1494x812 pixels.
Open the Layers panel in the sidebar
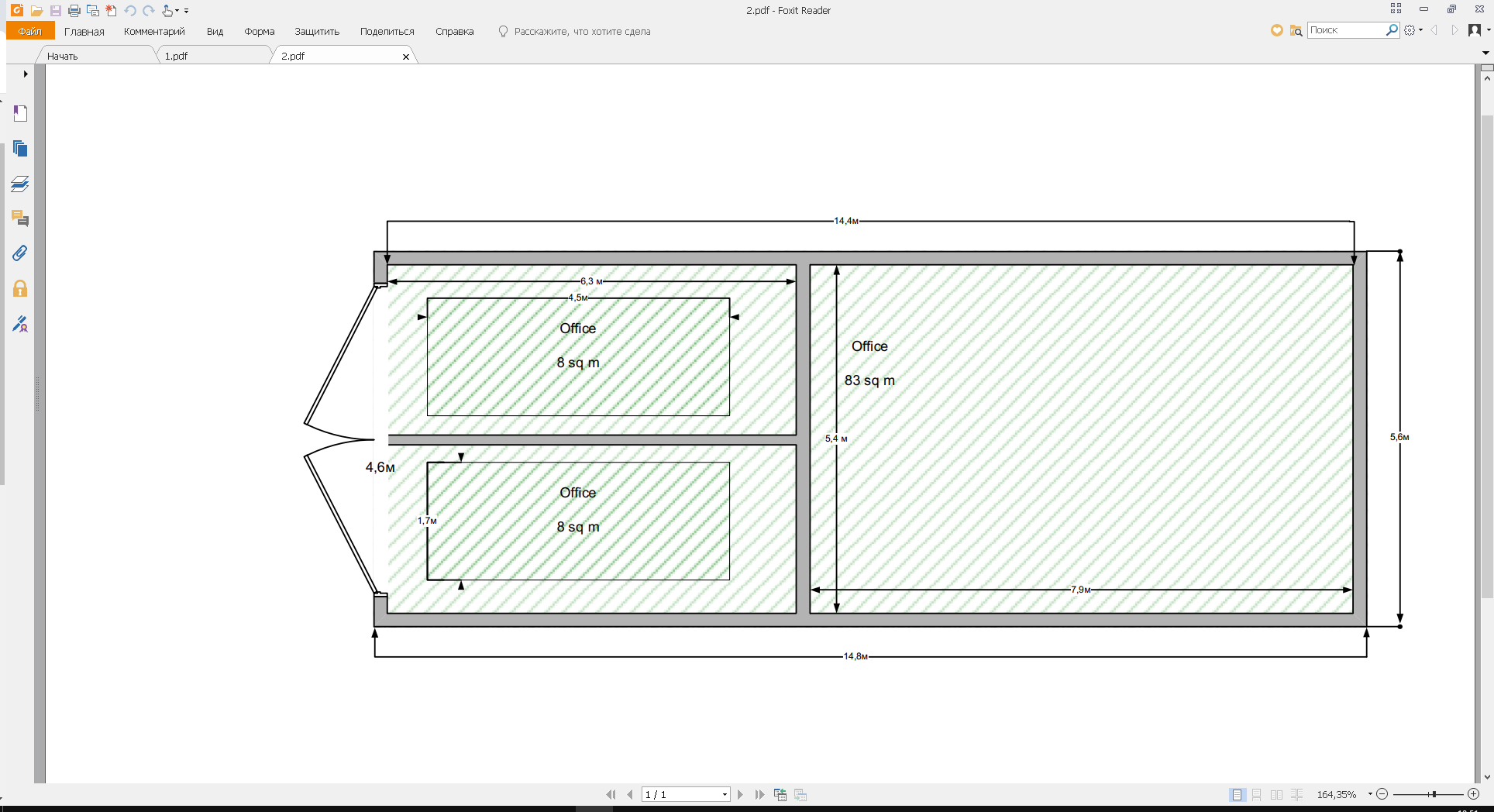tap(20, 184)
